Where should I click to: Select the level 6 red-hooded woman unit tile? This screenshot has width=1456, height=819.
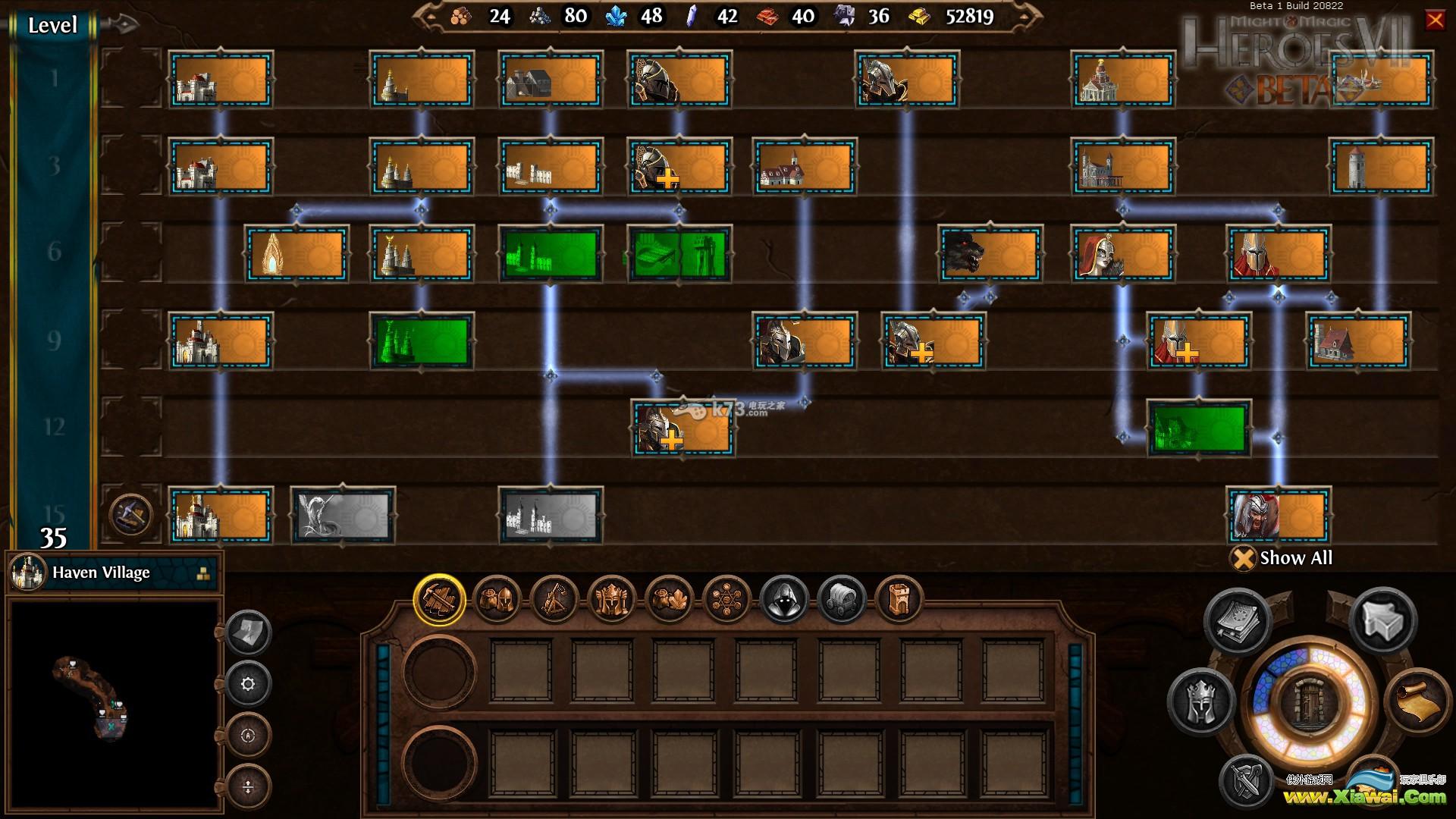coord(1123,254)
